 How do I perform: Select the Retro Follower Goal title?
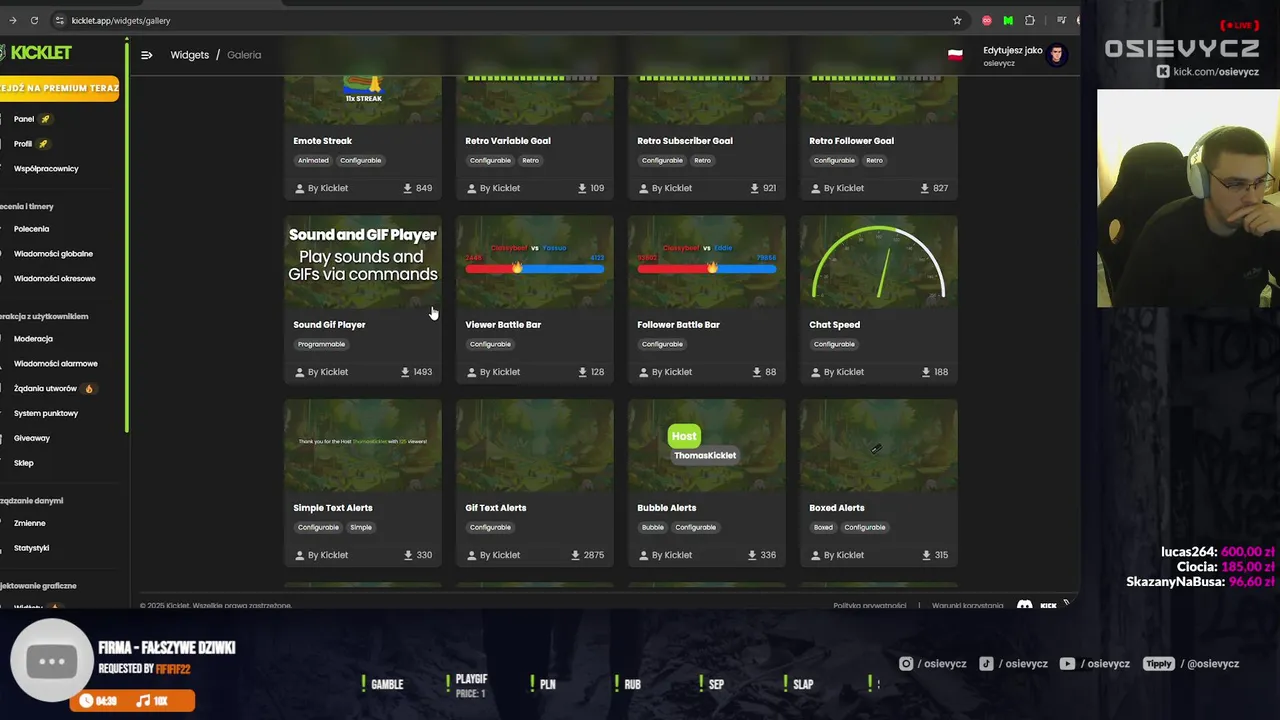[851, 141]
